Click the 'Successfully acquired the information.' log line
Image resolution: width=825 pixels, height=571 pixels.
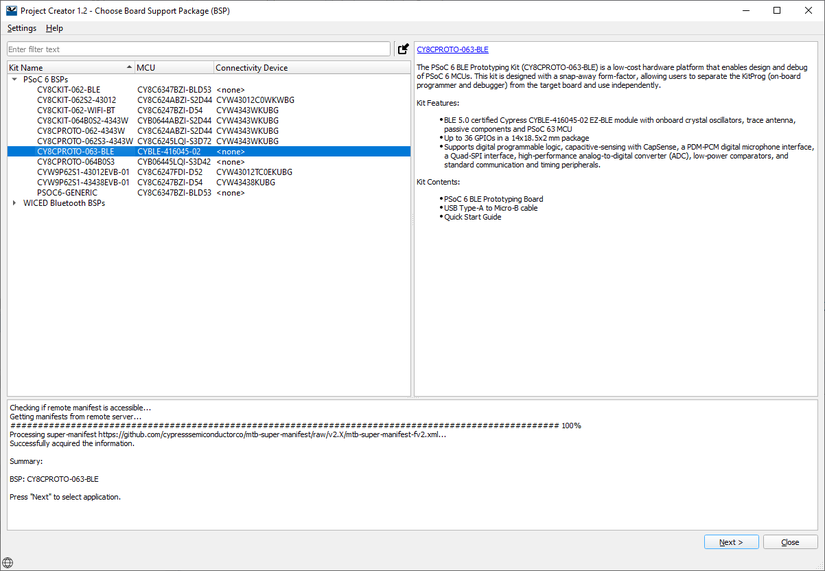coord(72,443)
